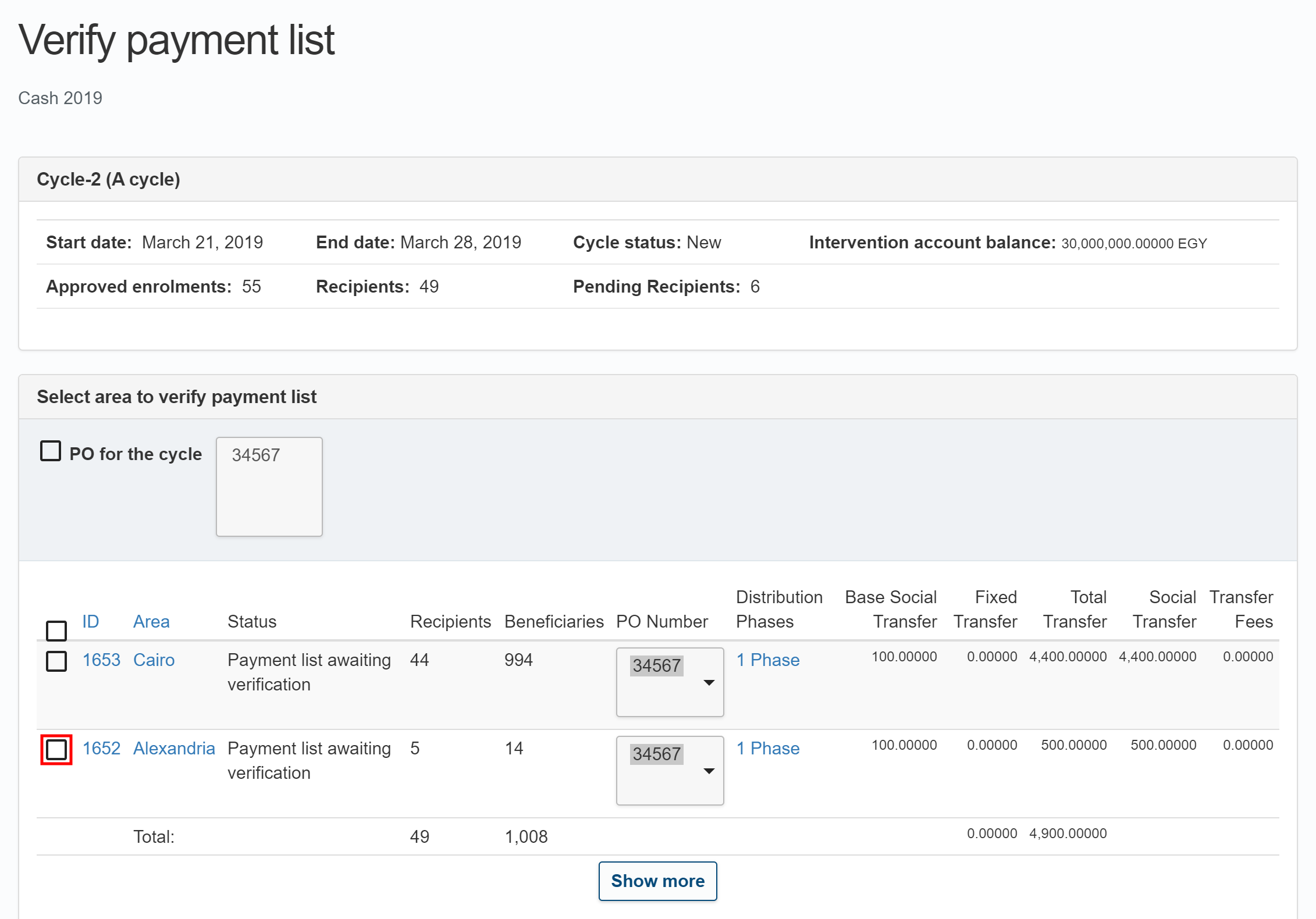Click the Show more button
1316x919 pixels.
pyautogui.click(x=657, y=881)
